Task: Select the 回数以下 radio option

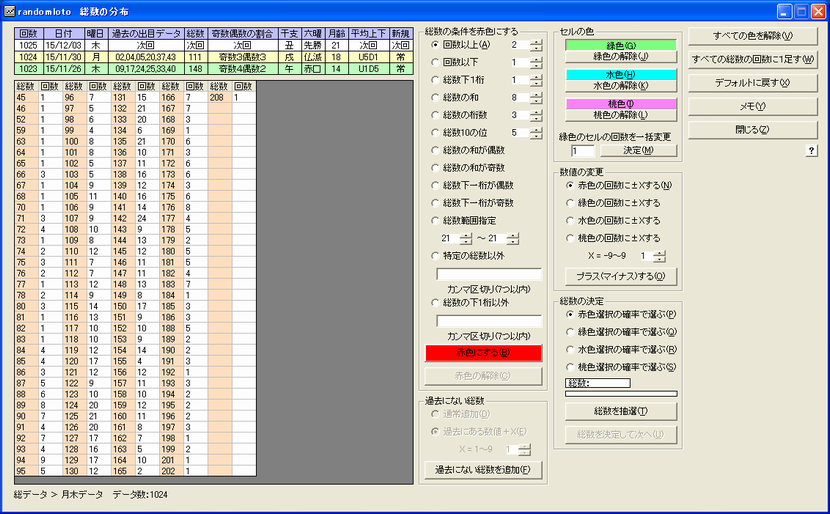Action: (x=435, y=62)
